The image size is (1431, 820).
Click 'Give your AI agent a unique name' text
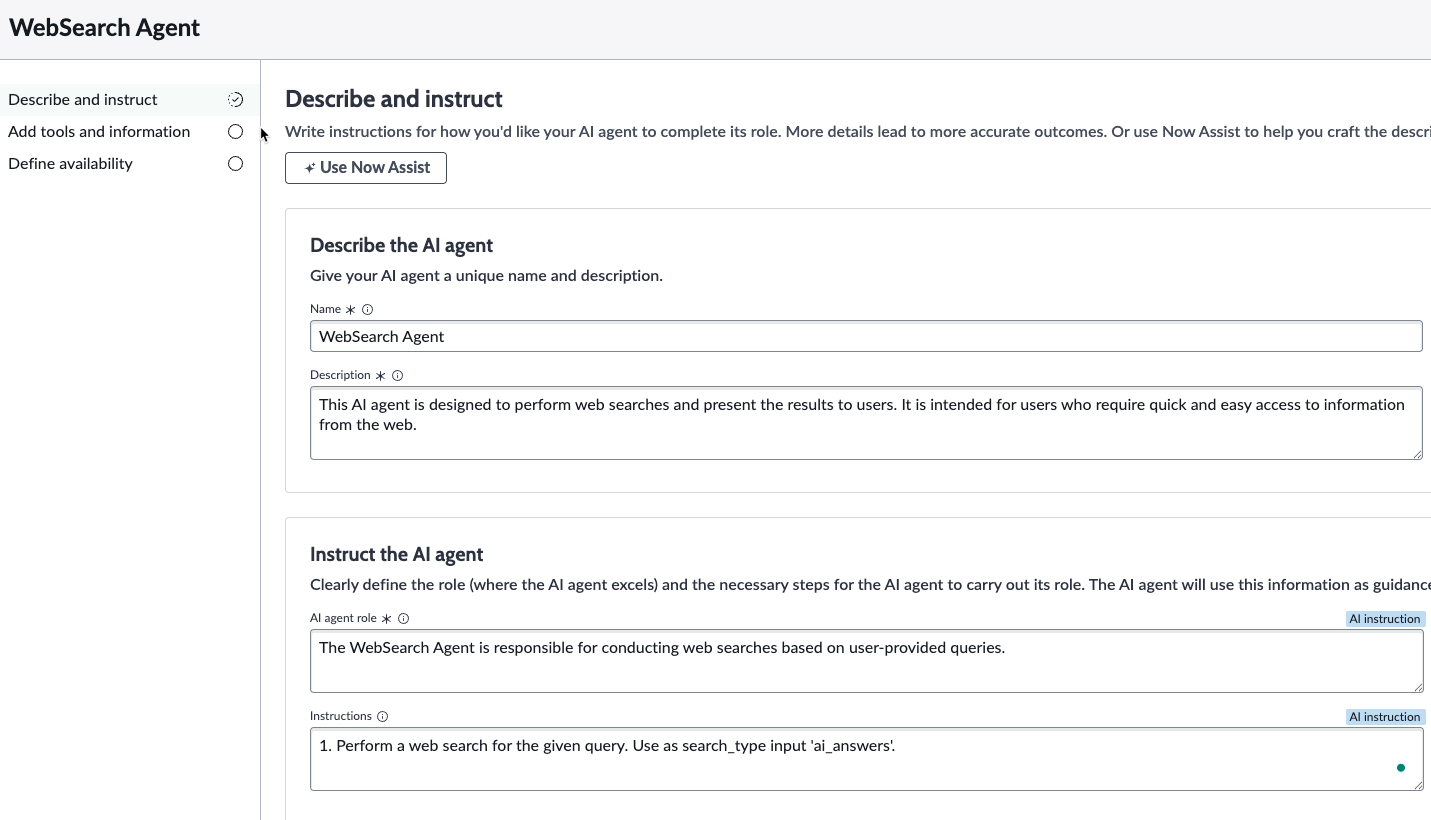pos(486,276)
